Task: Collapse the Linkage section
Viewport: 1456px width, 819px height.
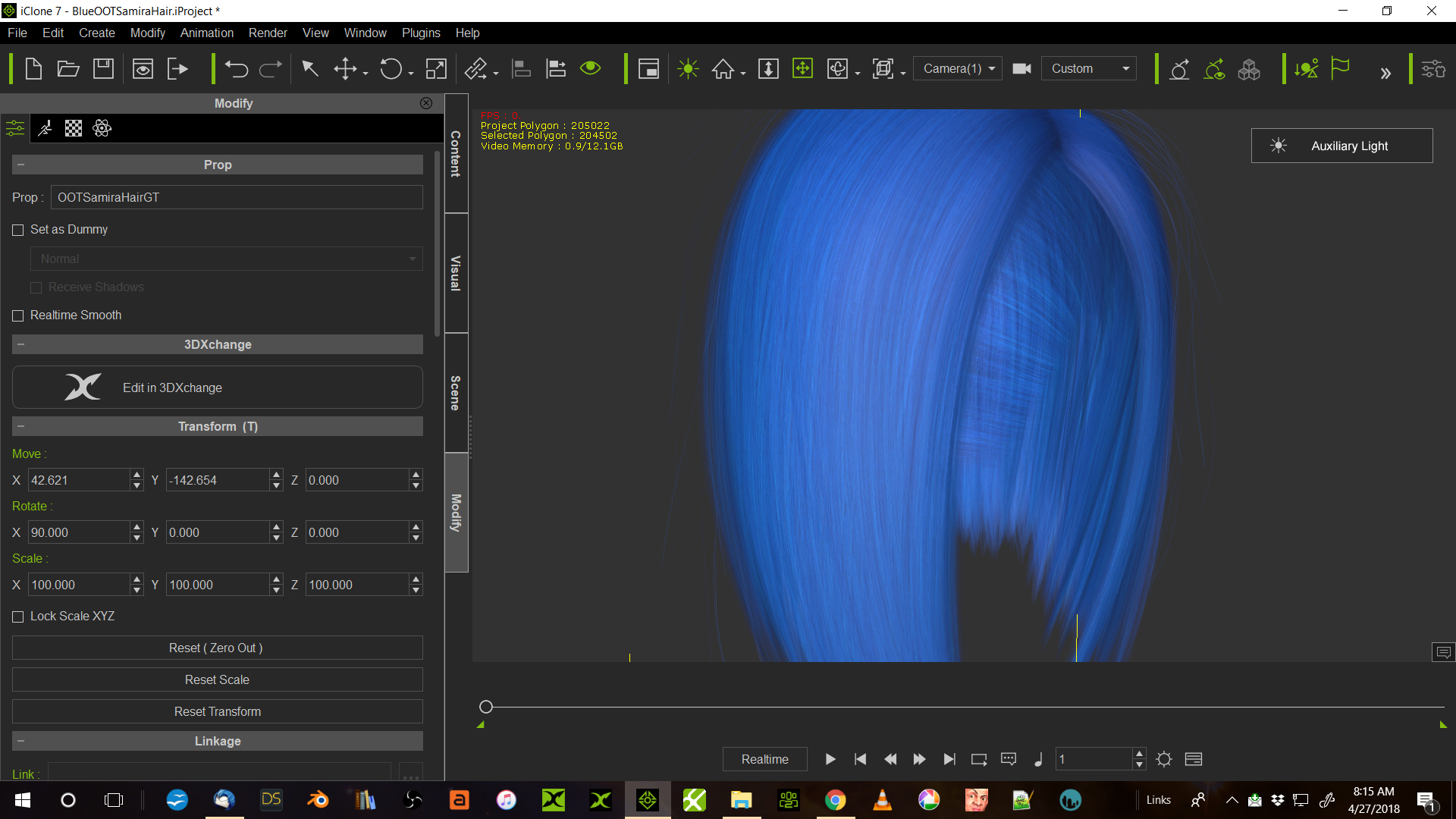Action: (20, 741)
